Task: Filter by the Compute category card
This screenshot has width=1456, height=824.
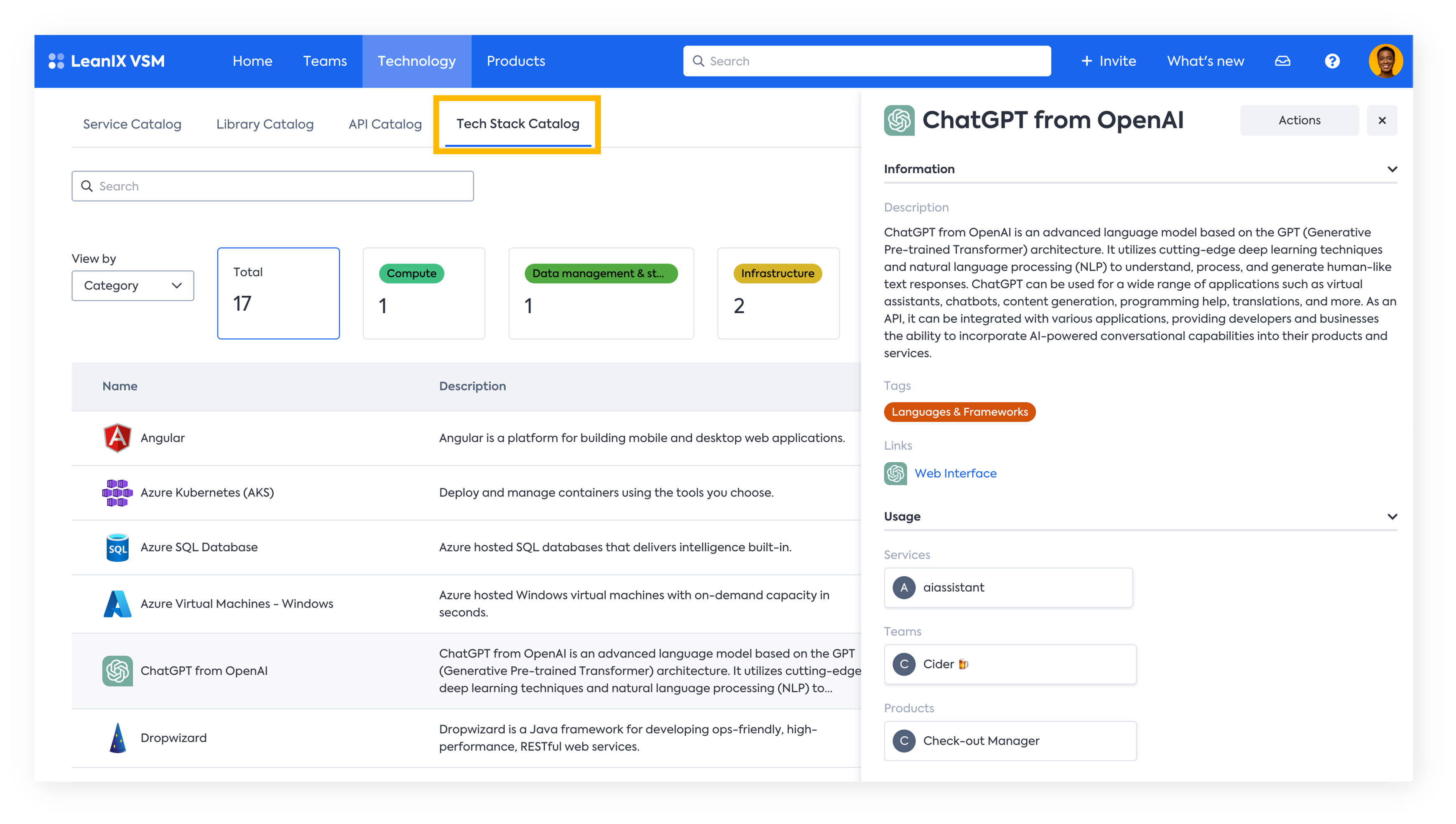Action: [423, 293]
